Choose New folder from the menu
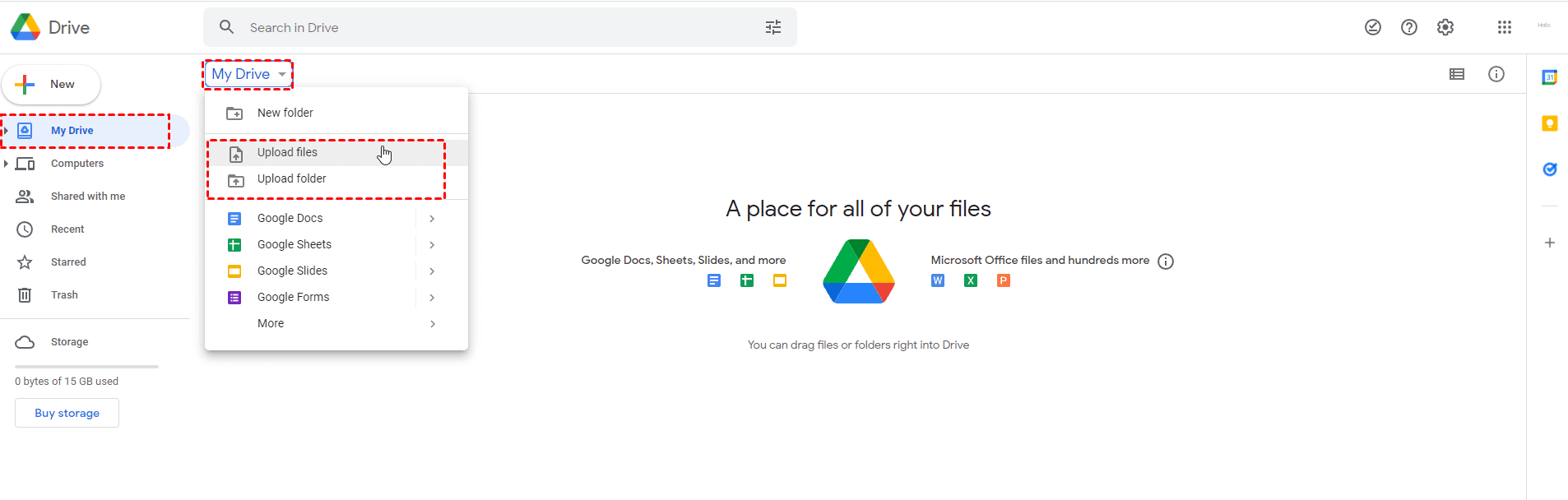Image resolution: width=1568 pixels, height=500 pixels. click(x=336, y=113)
